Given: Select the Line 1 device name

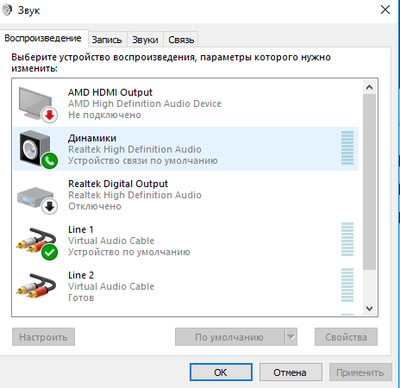Looking at the screenshot, I should tap(81, 229).
